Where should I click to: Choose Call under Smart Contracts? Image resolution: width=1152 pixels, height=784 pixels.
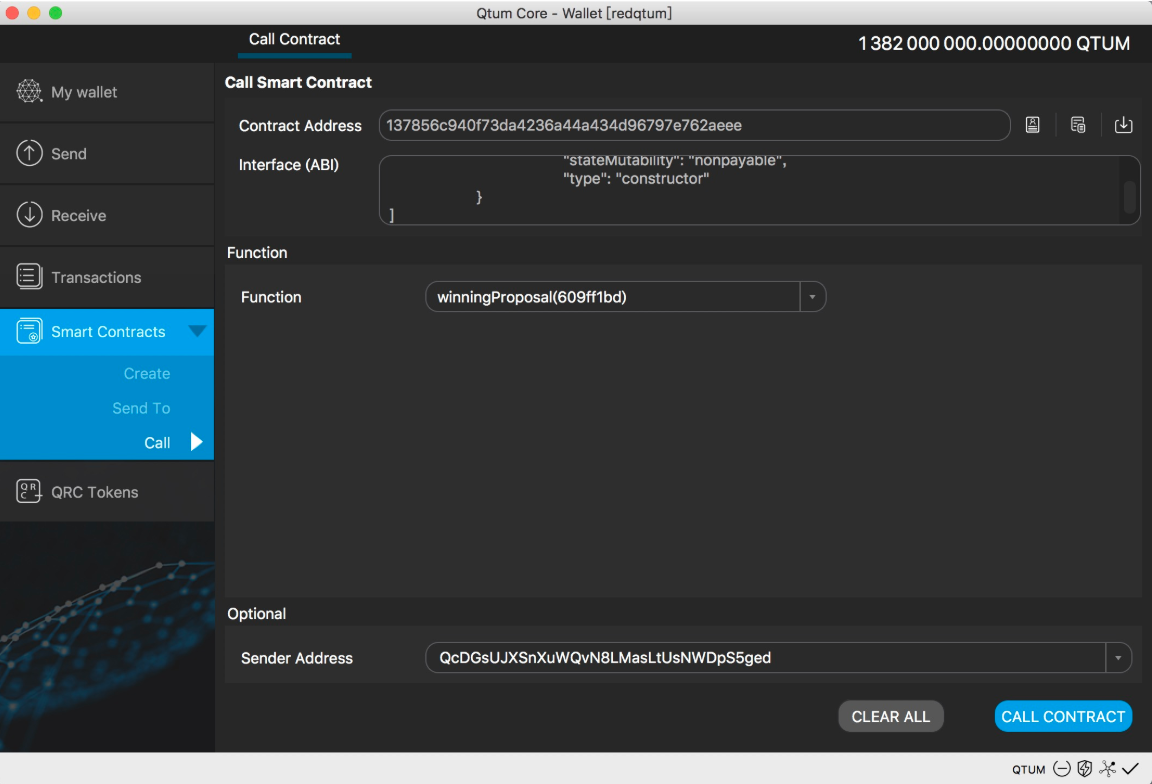click(x=157, y=442)
